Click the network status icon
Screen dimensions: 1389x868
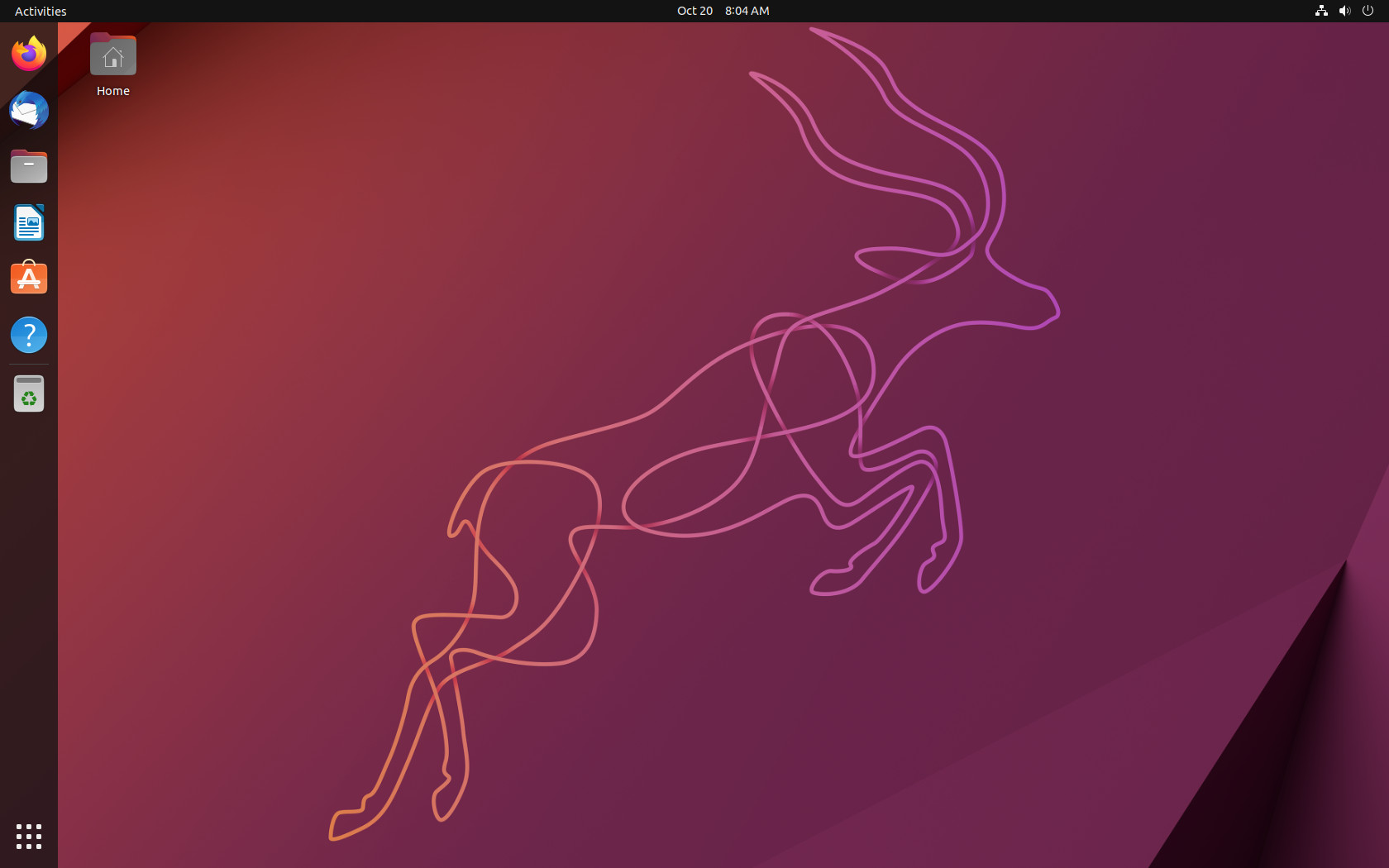click(1321, 11)
